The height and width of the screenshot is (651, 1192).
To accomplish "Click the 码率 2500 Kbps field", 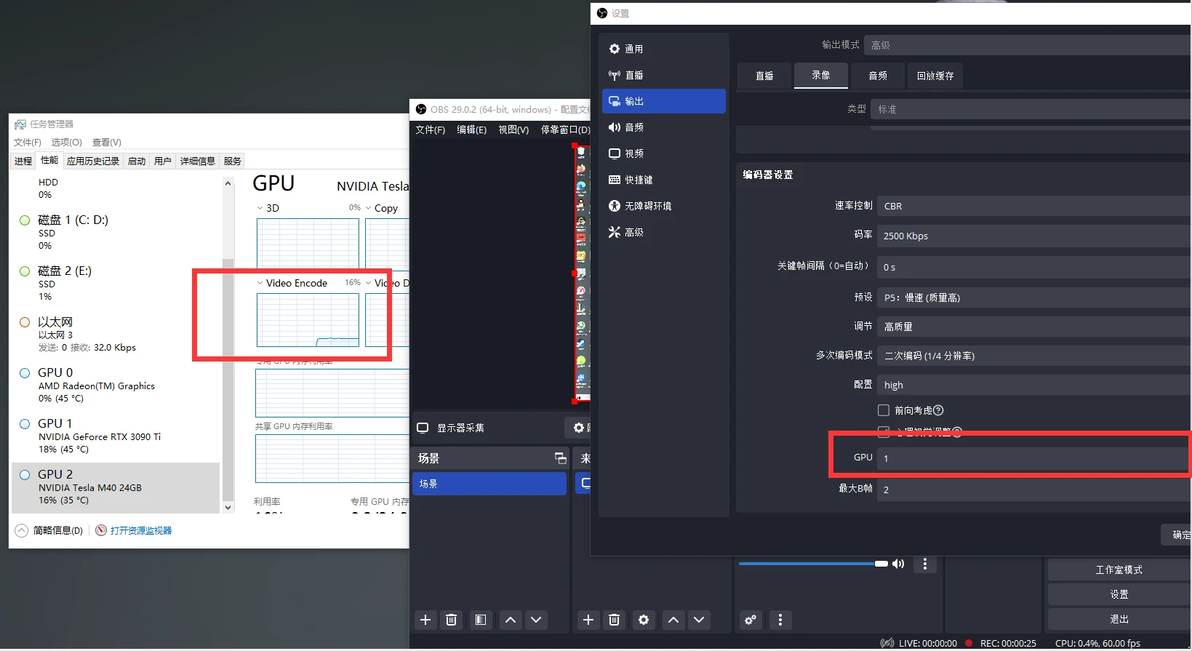I will click(1034, 236).
